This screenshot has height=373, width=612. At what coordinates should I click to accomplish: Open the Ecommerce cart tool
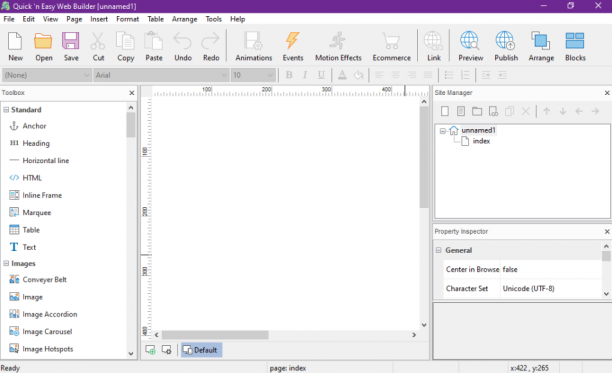click(x=391, y=46)
